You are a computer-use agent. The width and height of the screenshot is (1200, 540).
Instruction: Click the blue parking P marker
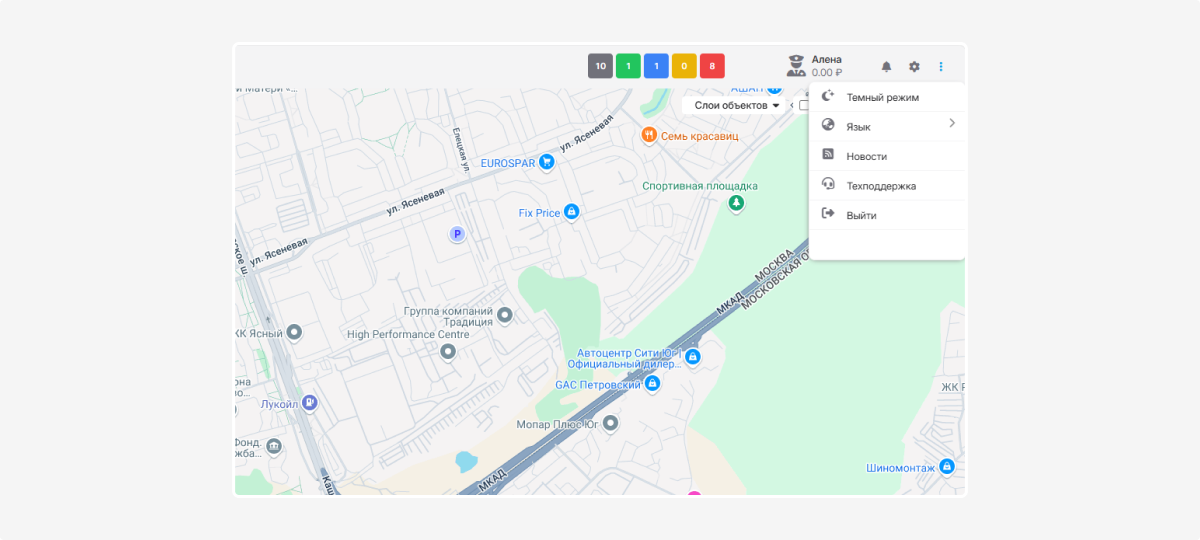pos(457,234)
